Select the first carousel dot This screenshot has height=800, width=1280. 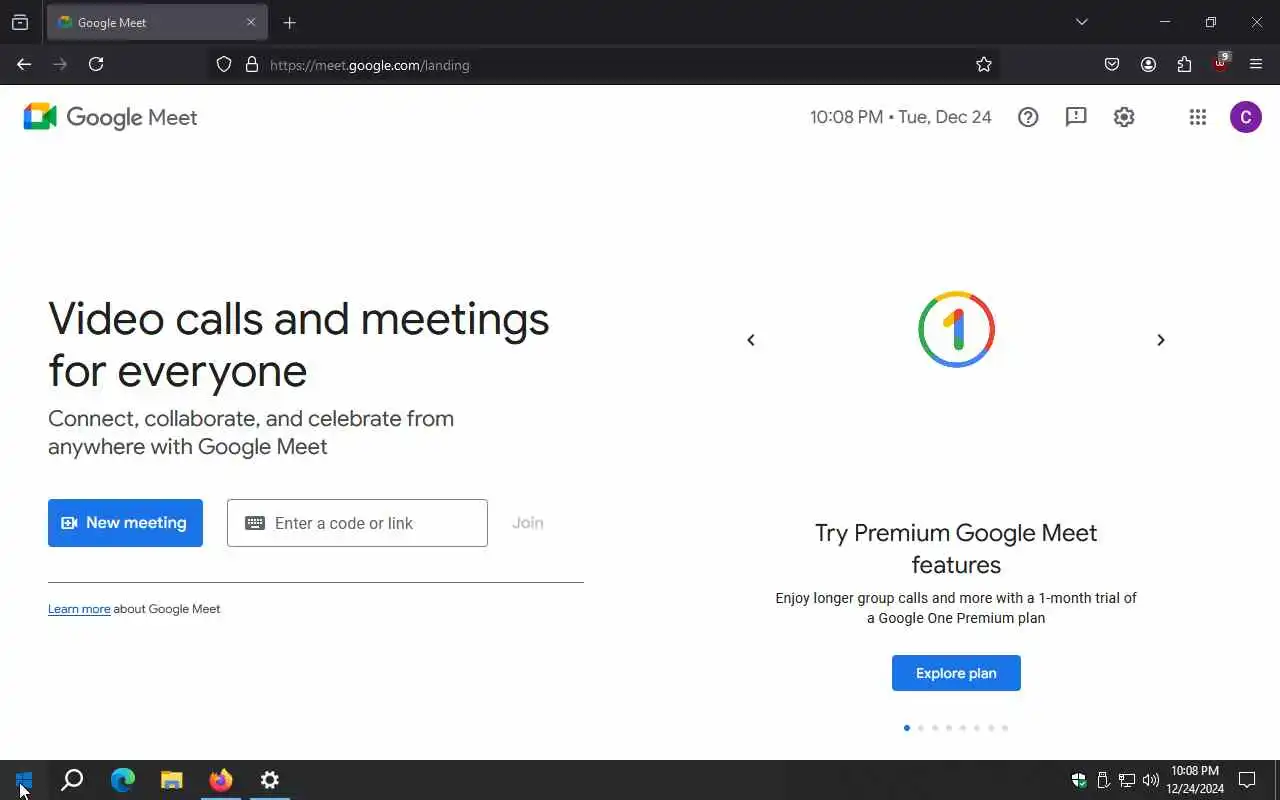(907, 728)
